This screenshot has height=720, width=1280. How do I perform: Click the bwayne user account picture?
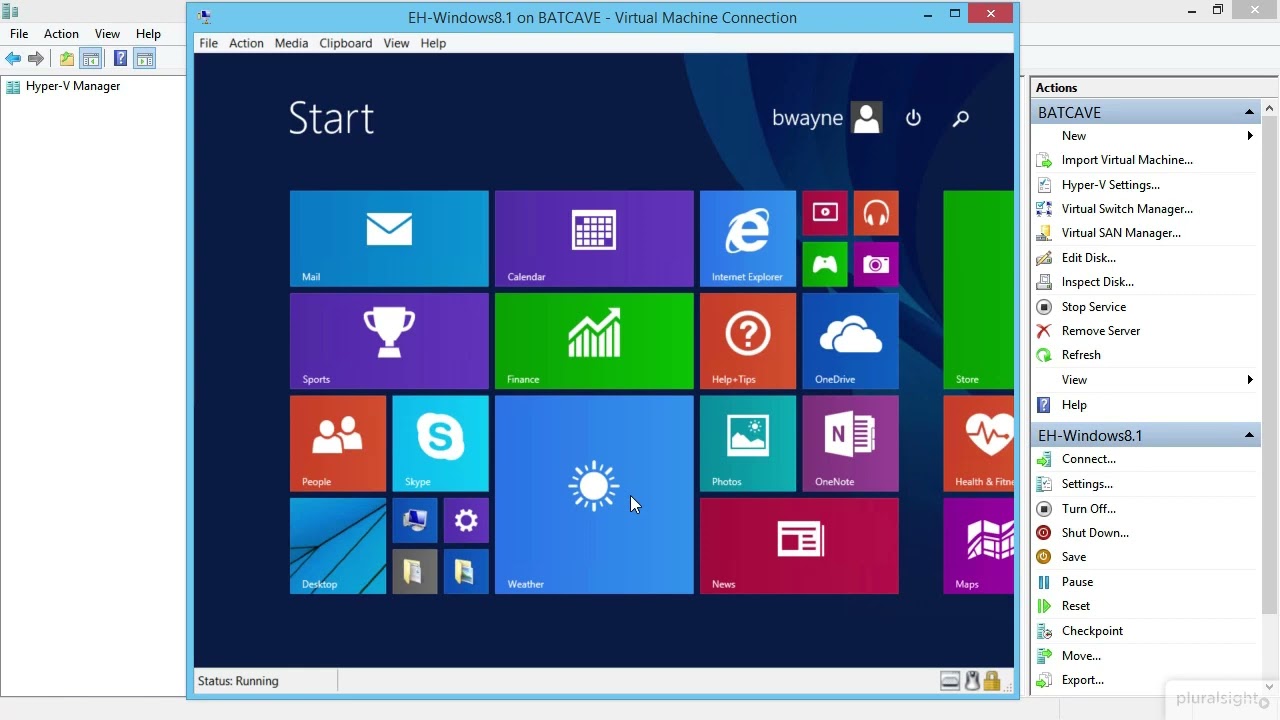tap(867, 117)
